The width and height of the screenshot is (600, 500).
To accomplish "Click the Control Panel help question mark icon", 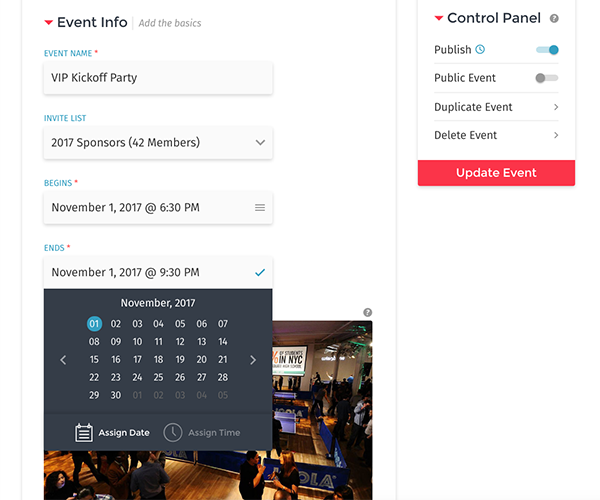I will (x=554, y=18).
